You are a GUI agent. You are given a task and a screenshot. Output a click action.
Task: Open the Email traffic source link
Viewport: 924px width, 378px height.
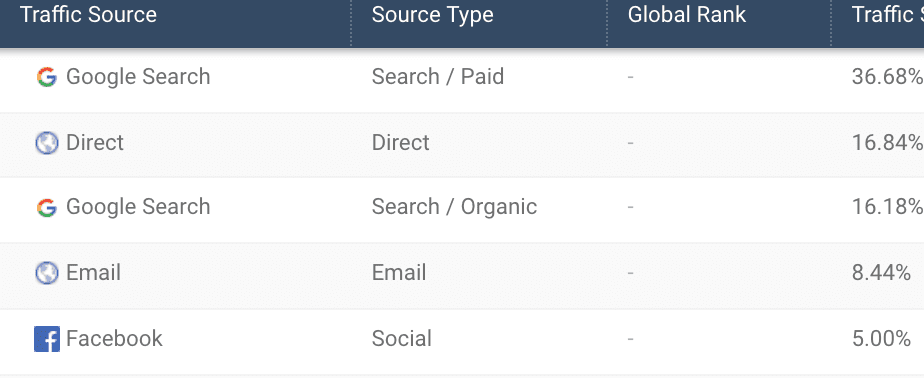coord(93,273)
